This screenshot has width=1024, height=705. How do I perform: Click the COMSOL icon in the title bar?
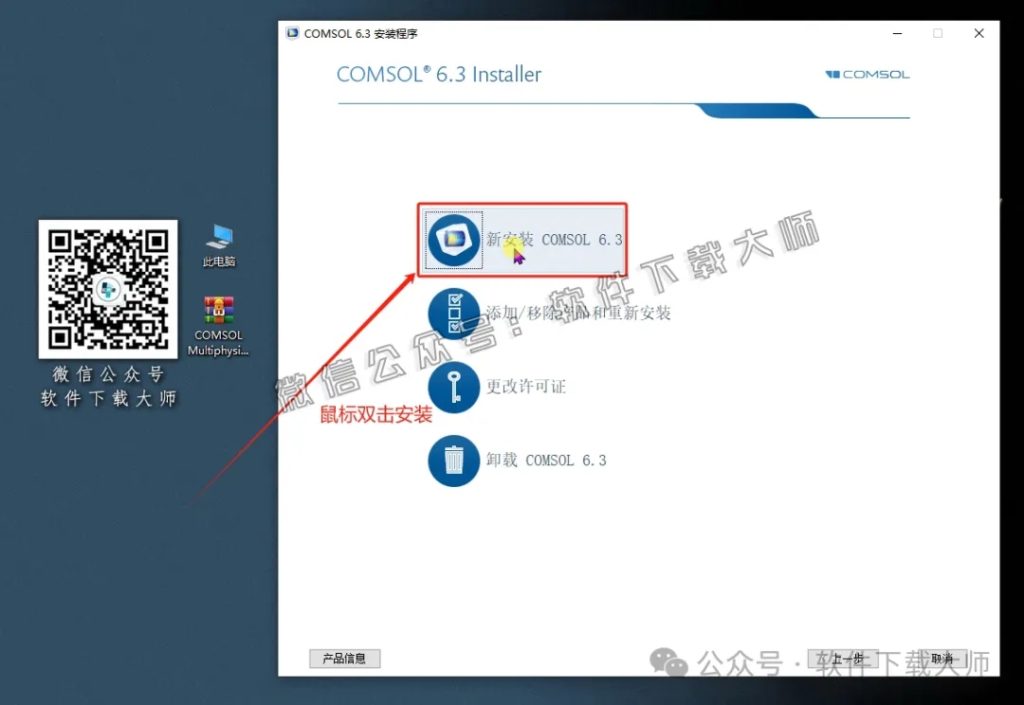pyautogui.click(x=291, y=33)
